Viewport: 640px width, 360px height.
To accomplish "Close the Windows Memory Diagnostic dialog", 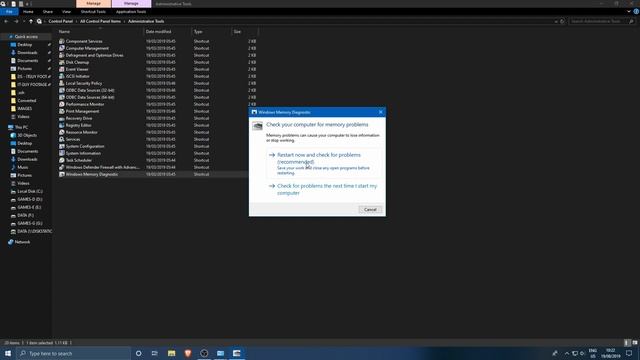I will (380, 112).
